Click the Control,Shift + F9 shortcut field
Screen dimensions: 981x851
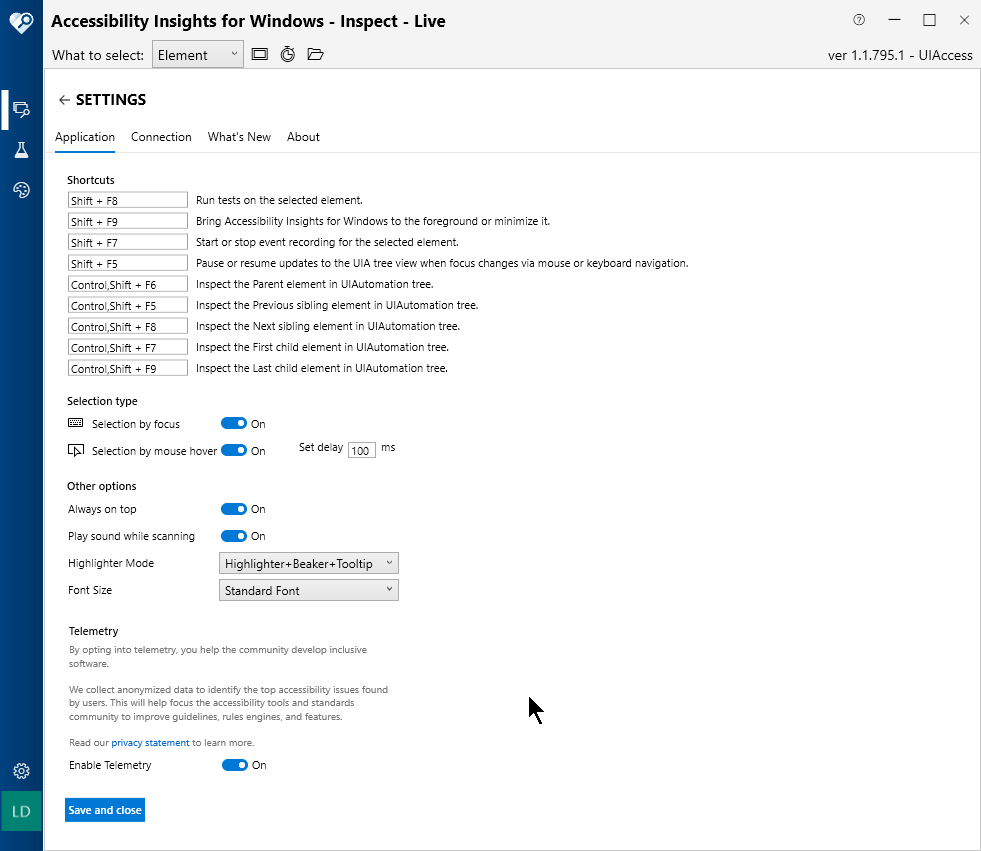[128, 369]
